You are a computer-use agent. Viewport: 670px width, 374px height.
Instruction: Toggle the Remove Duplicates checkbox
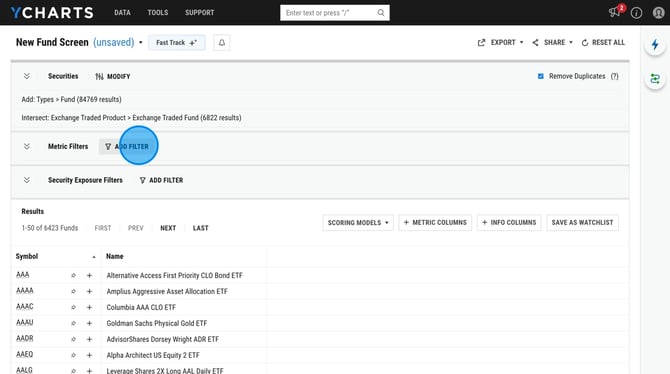(541, 76)
